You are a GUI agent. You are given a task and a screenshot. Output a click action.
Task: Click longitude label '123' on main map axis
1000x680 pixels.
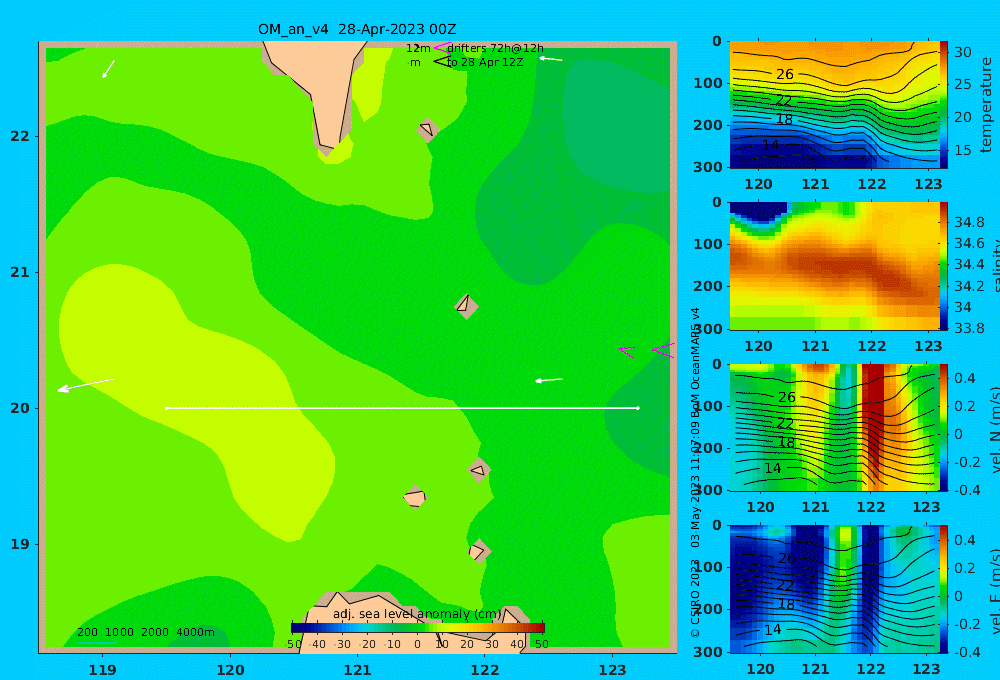coord(612,670)
